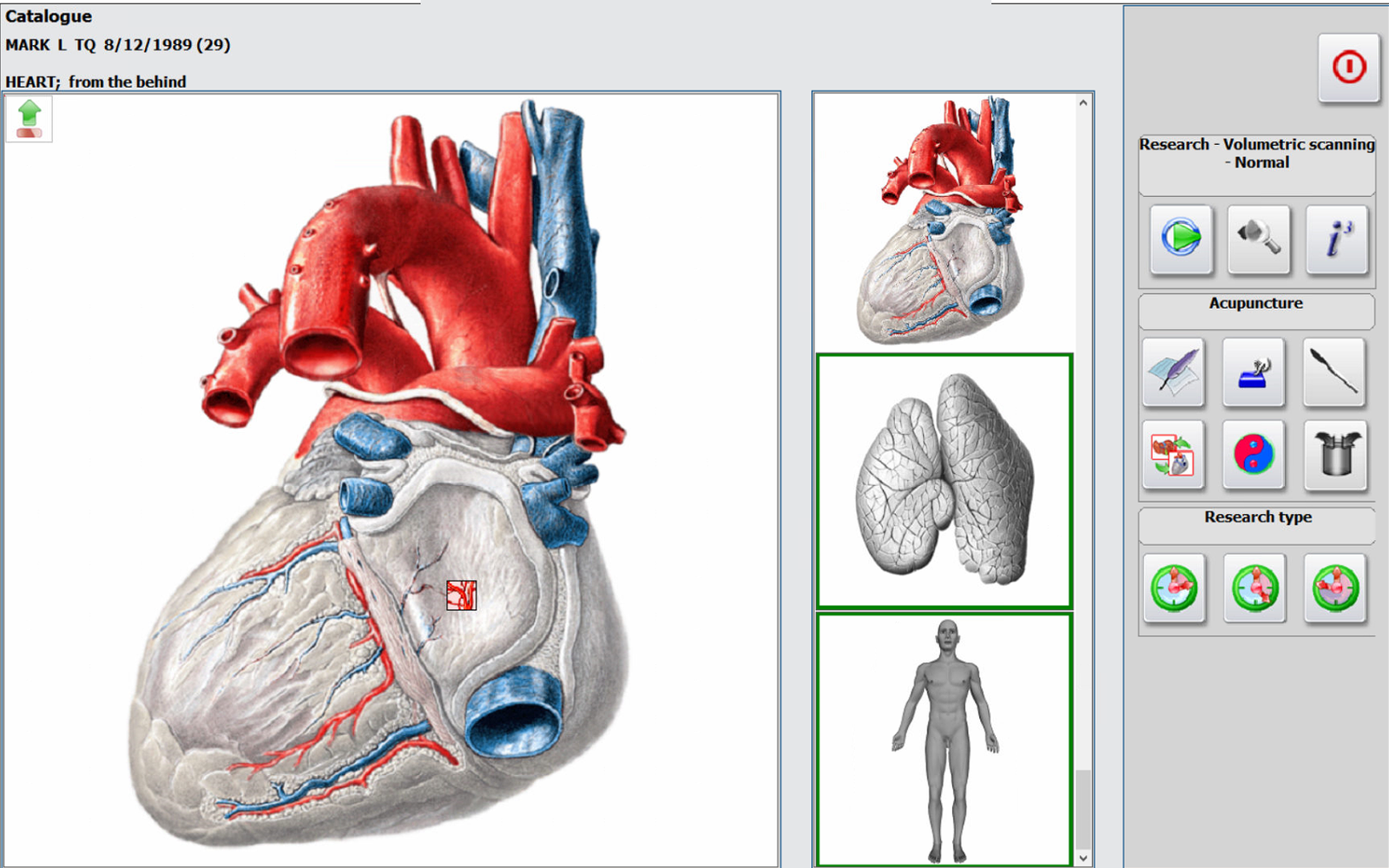1389x868 pixels.
Task: Select the third research type icon
Action: point(1334,588)
